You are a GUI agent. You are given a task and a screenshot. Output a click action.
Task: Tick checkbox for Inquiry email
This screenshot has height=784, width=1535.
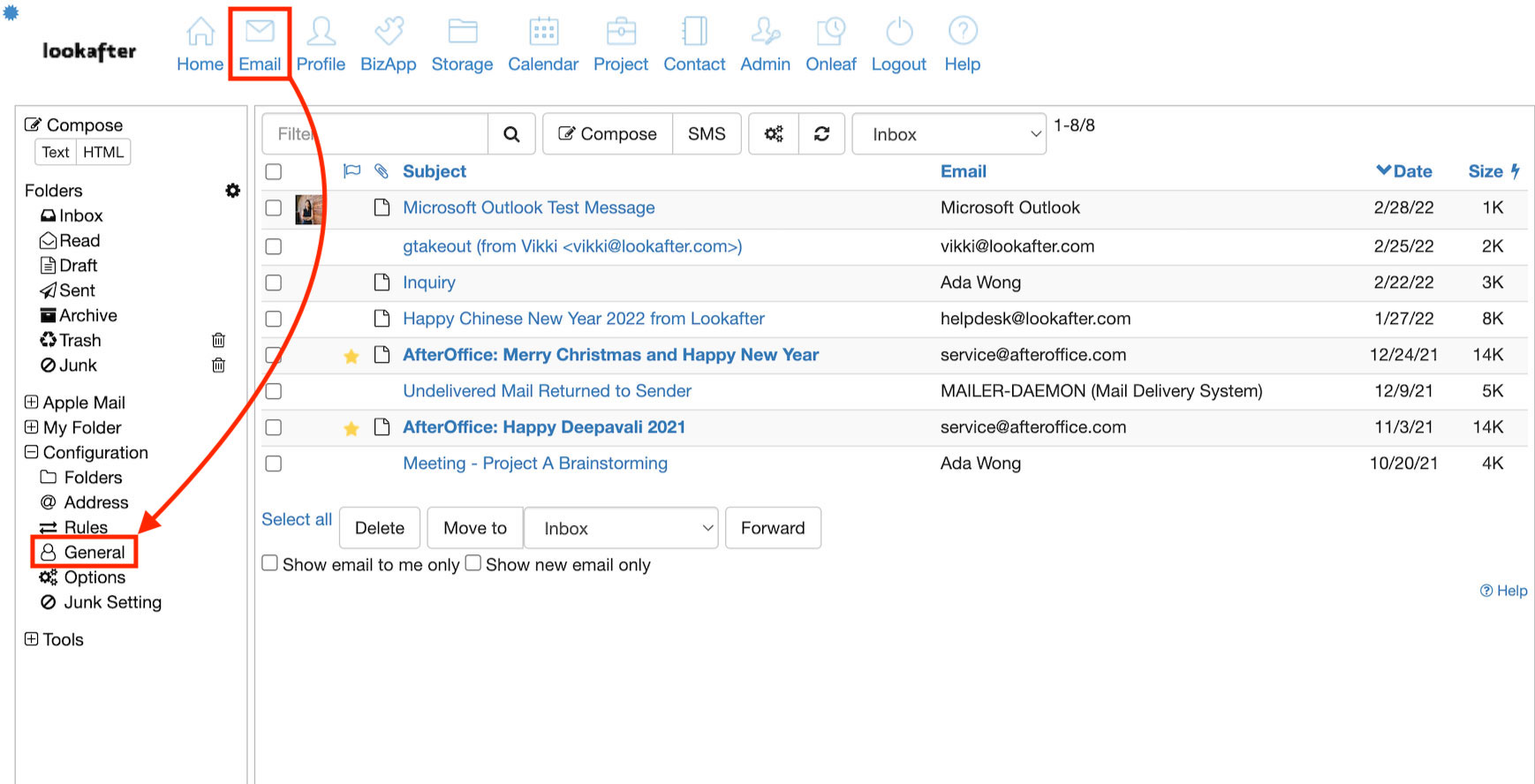point(274,283)
